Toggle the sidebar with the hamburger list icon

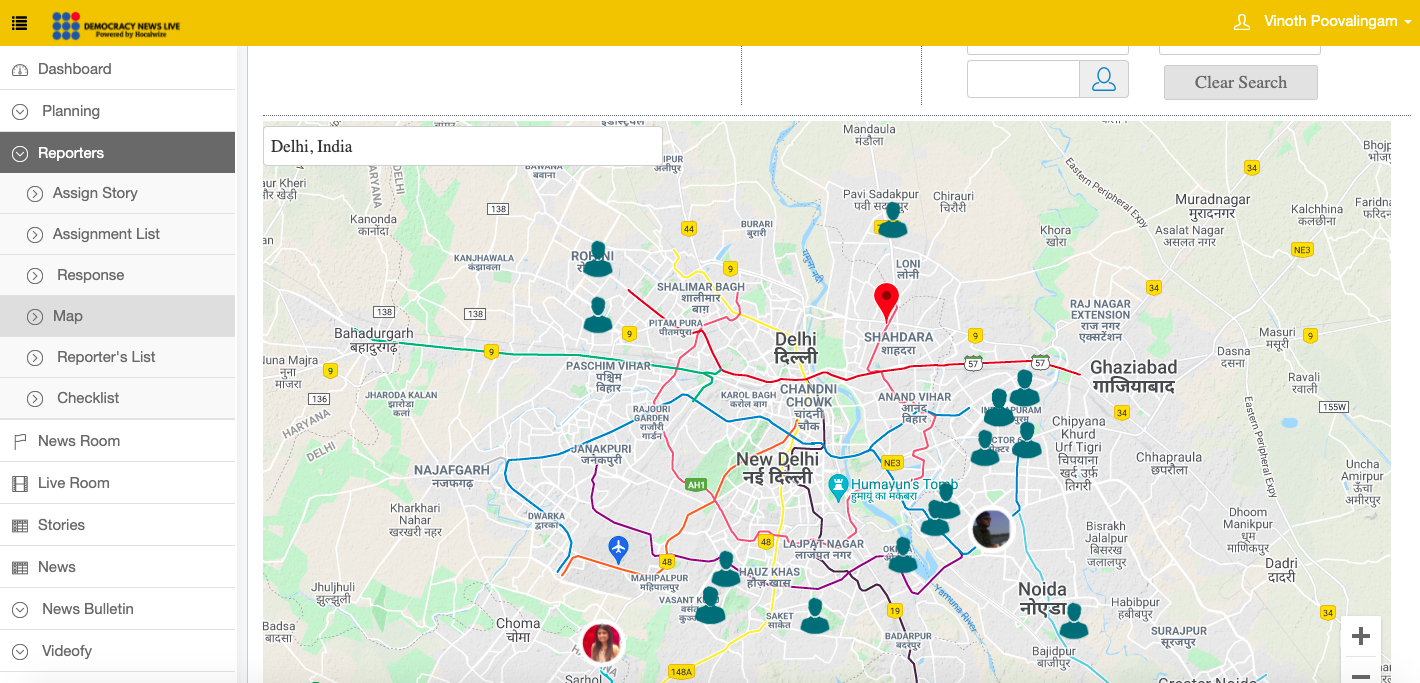(20, 22)
